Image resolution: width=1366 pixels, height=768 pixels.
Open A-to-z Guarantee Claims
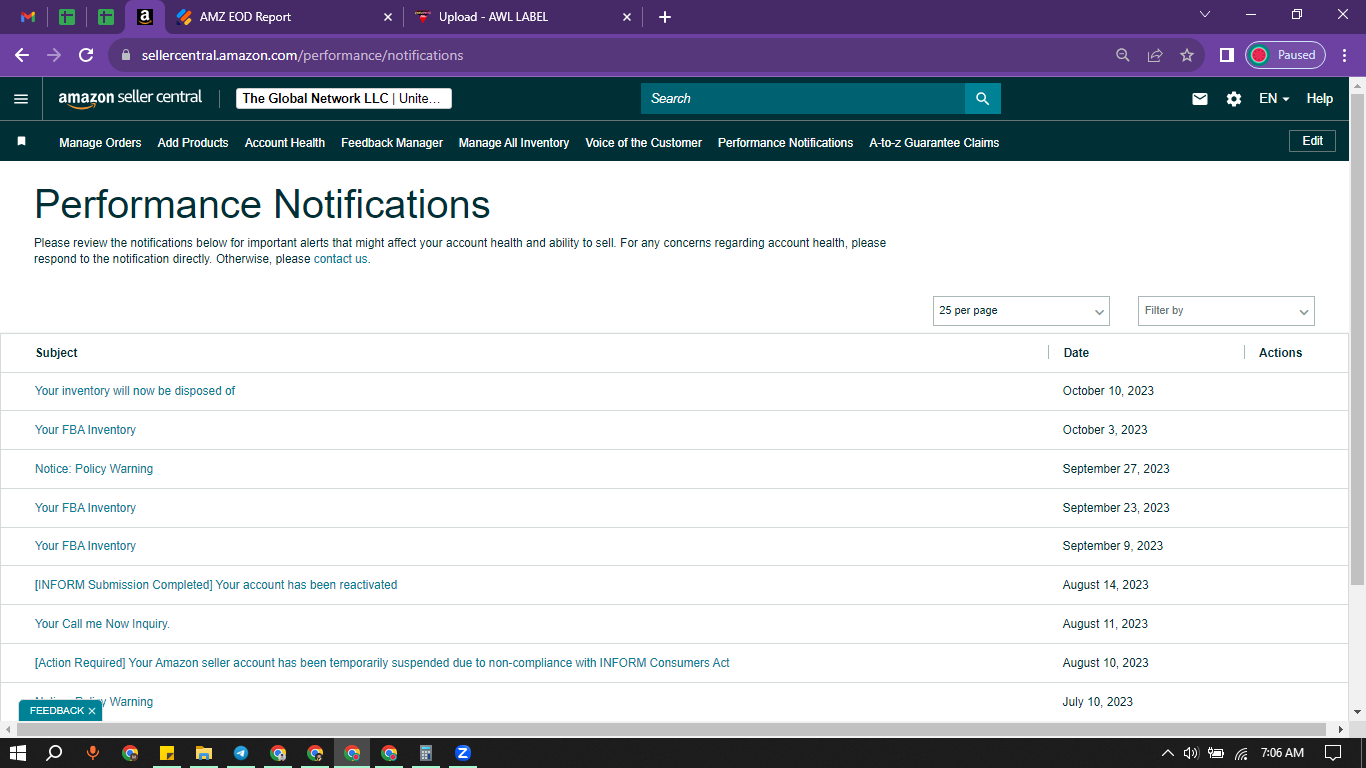coord(934,143)
